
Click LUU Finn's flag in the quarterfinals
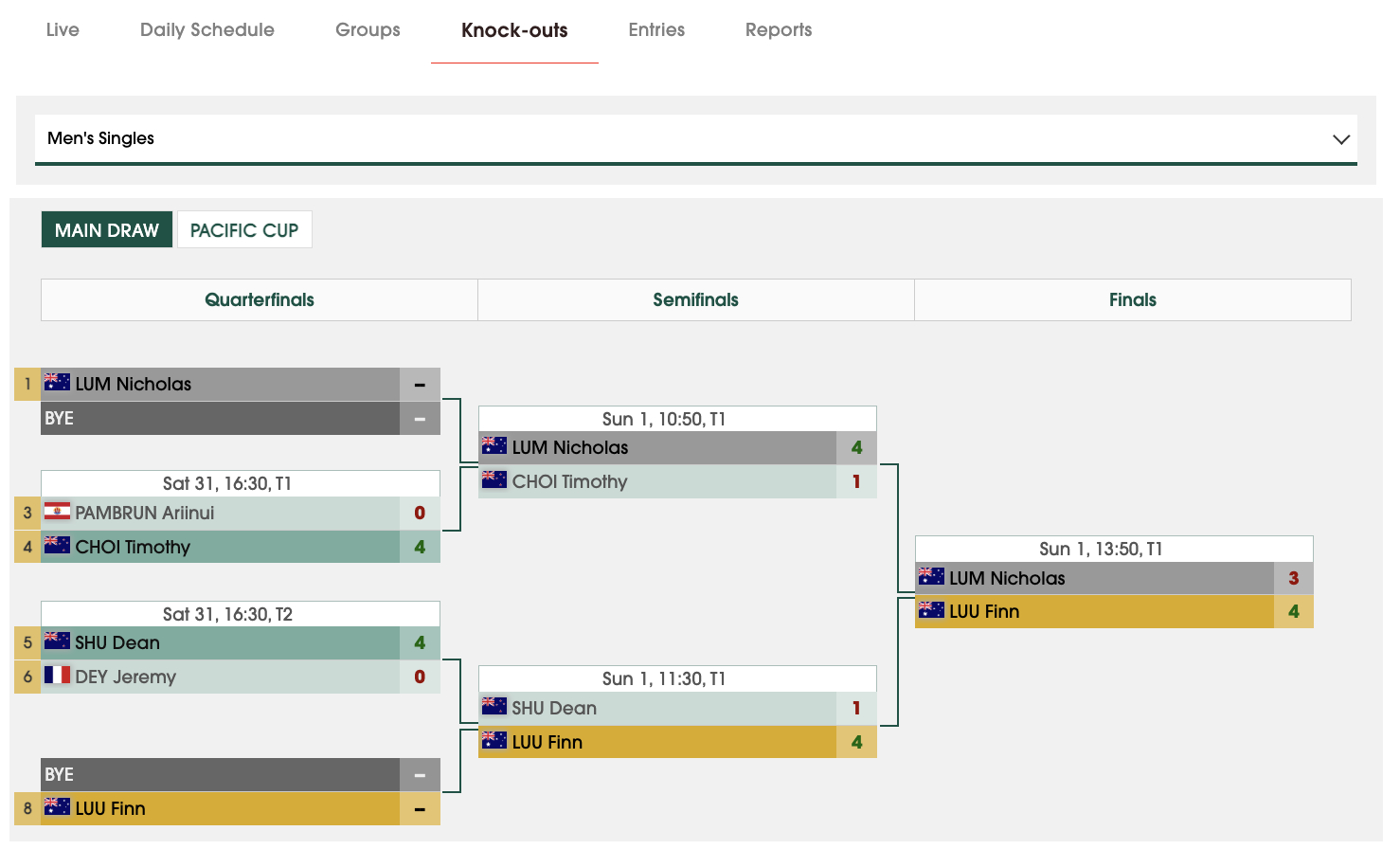[x=57, y=806]
